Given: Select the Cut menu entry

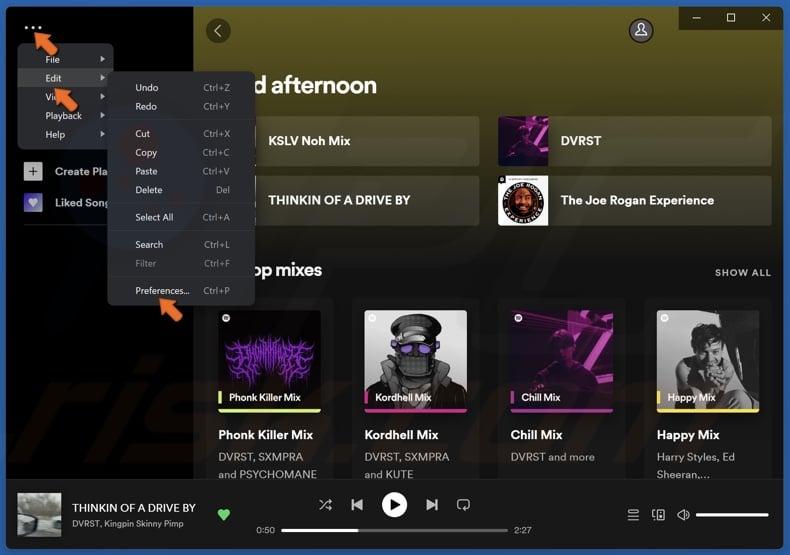Looking at the screenshot, I should pos(182,133).
